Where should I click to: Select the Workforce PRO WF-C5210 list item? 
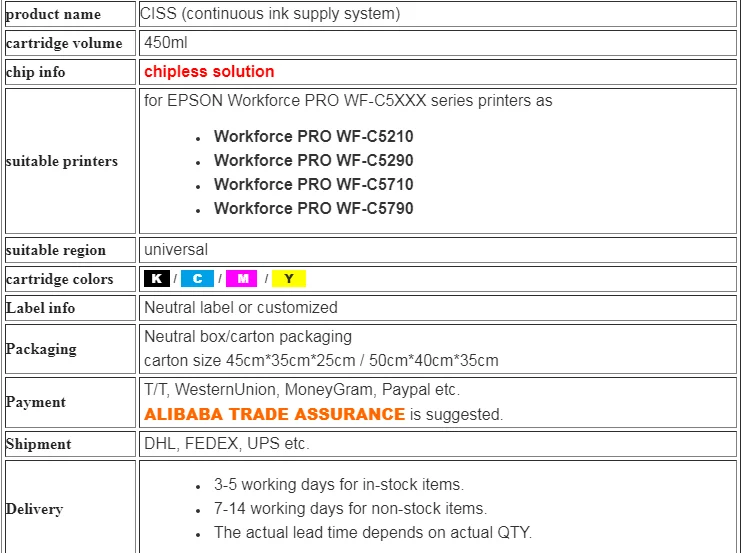point(313,136)
